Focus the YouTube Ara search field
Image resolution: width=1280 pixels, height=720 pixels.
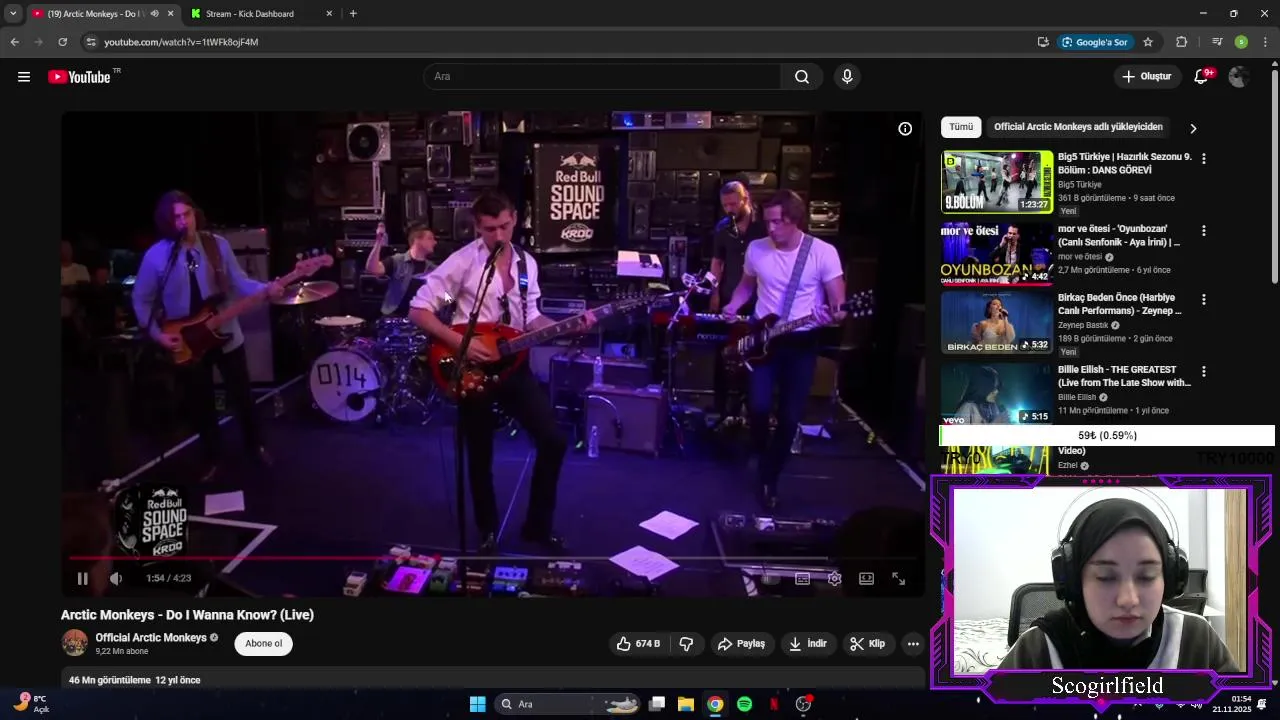(x=603, y=77)
